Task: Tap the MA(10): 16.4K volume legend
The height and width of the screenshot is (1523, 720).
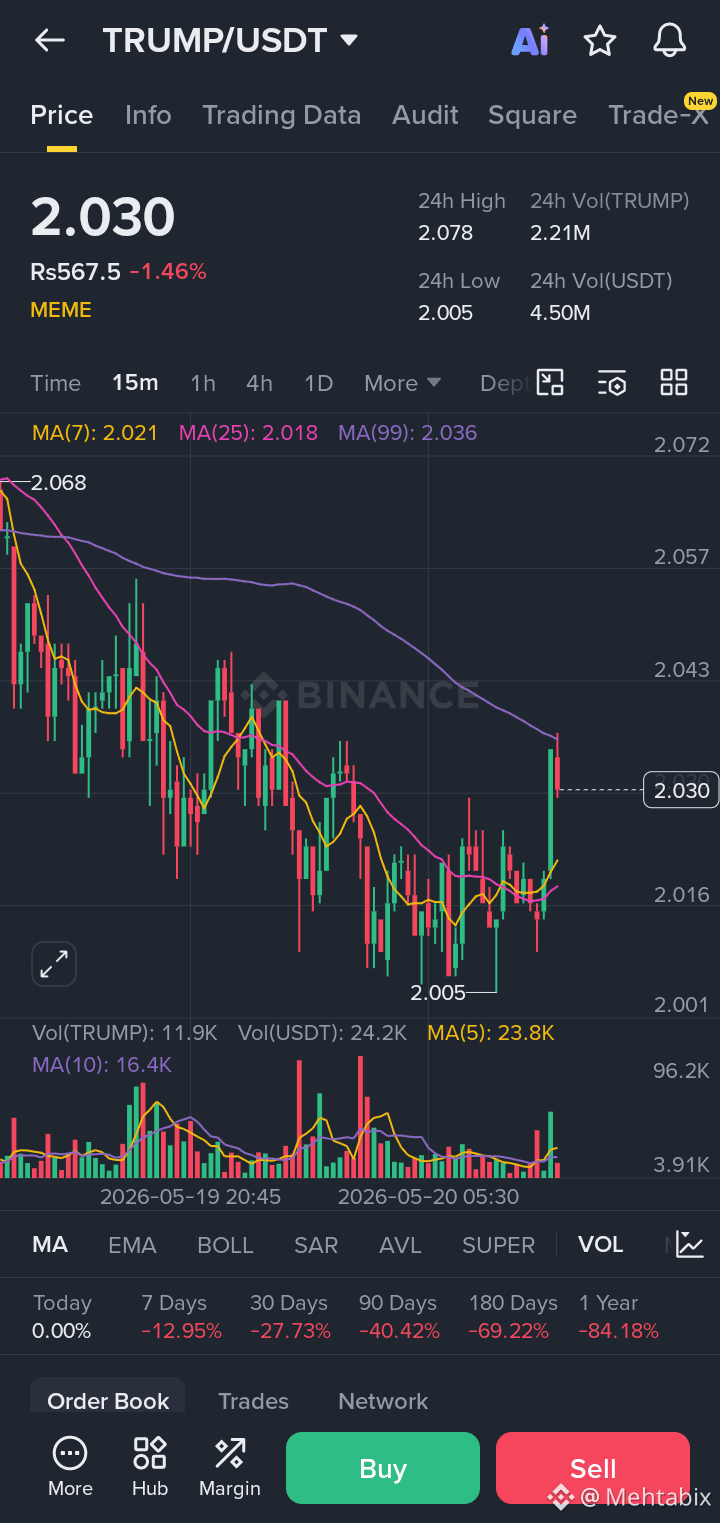Action: click(x=102, y=1065)
